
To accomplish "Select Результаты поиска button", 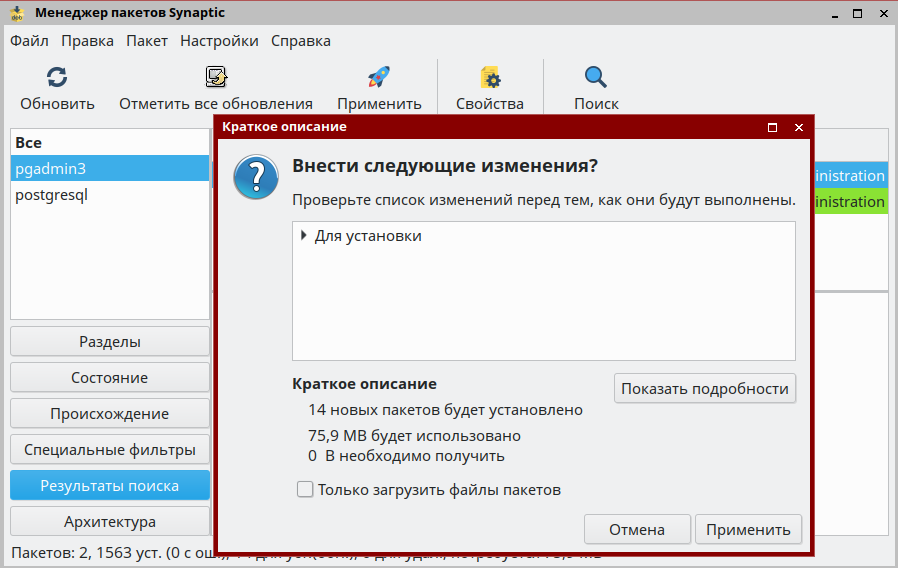I will pos(109,486).
